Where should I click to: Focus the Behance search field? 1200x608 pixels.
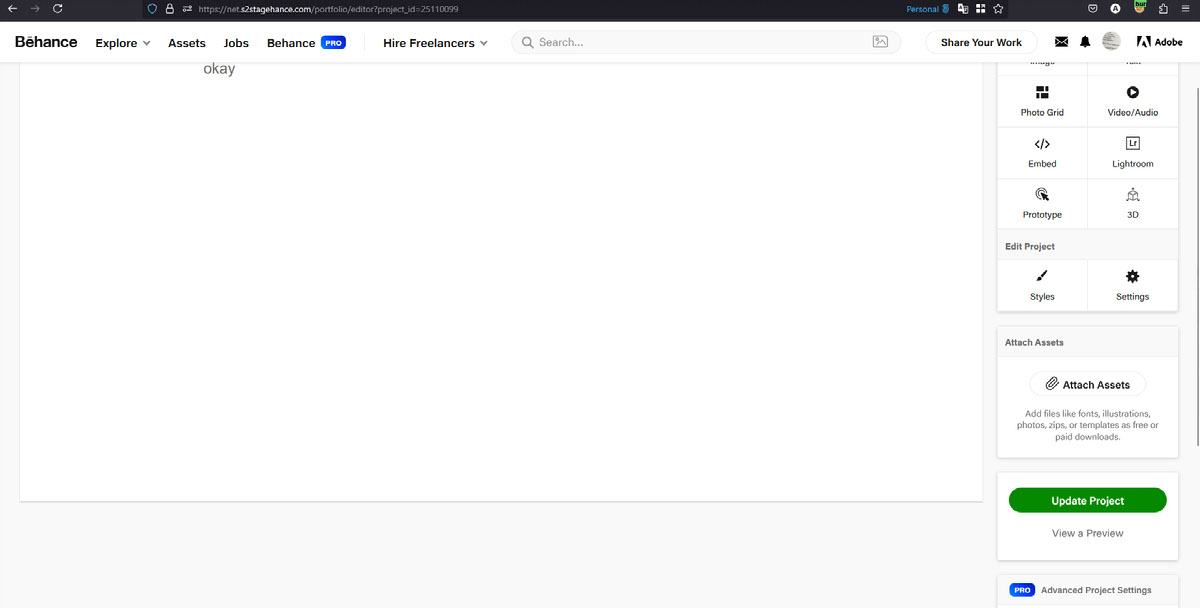[x=700, y=42]
